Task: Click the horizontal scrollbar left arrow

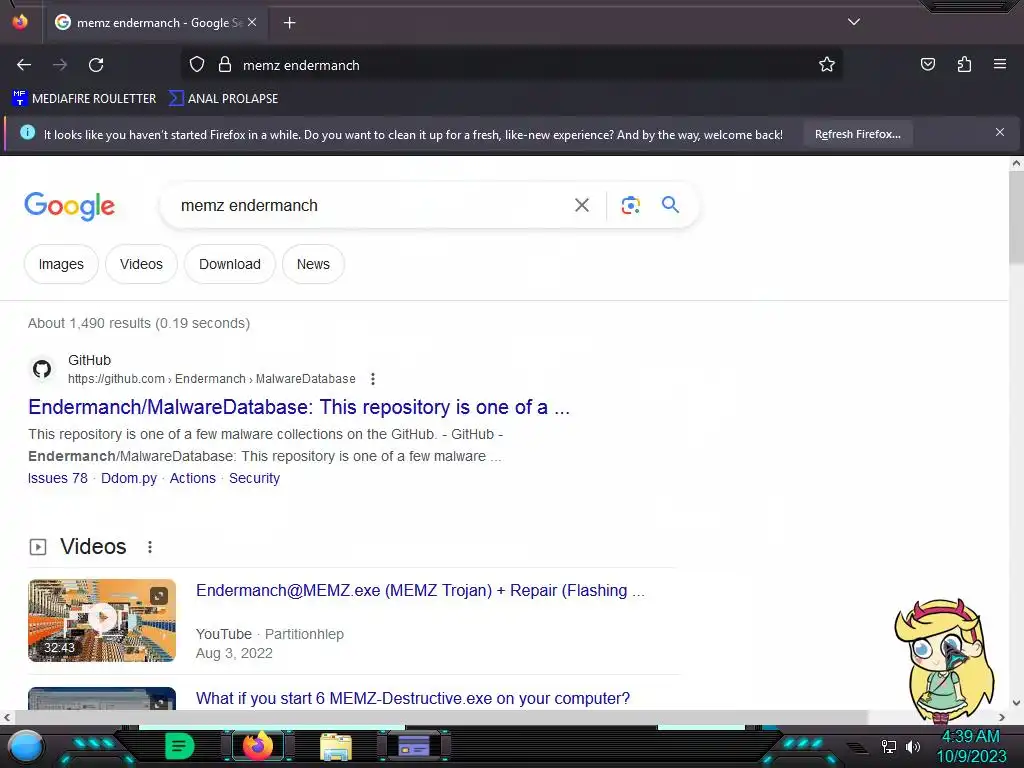Action: pyautogui.click(x=7, y=717)
